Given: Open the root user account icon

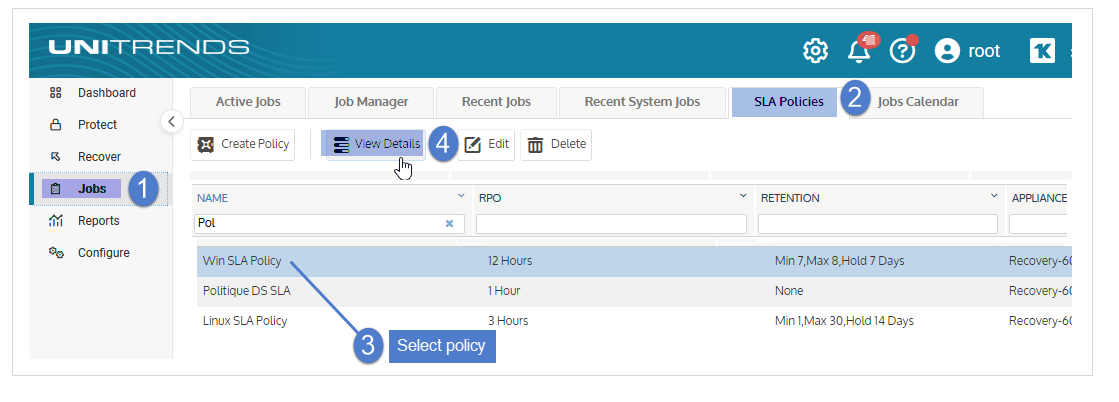Looking at the screenshot, I should pyautogui.click(x=947, y=51).
